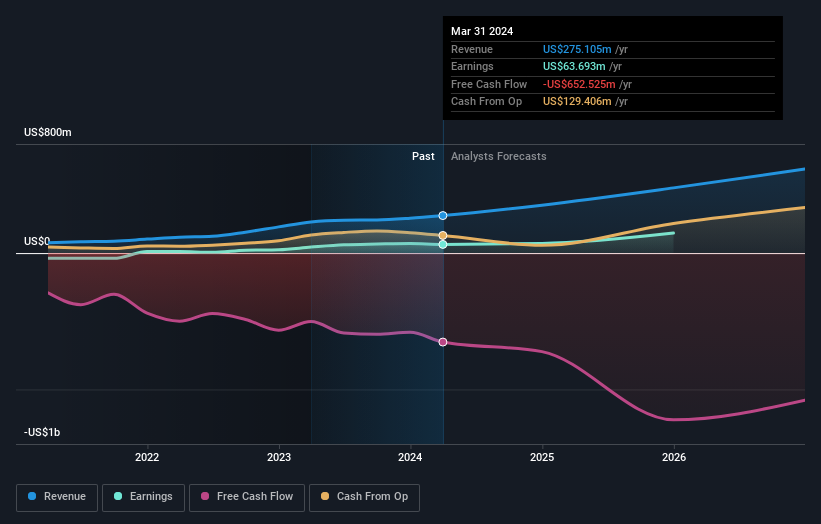The height and width of the screenshot is (524, 821).
Task: Click the -US$1b y-axis label
Action: tap(42, 432)
